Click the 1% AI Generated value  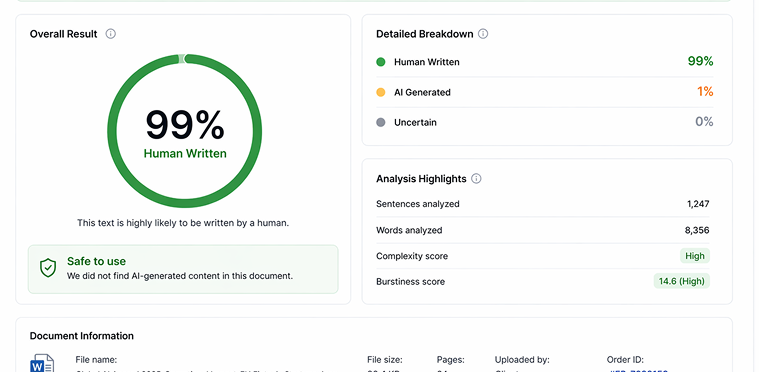pyautogui.click(x=705, y=91)
